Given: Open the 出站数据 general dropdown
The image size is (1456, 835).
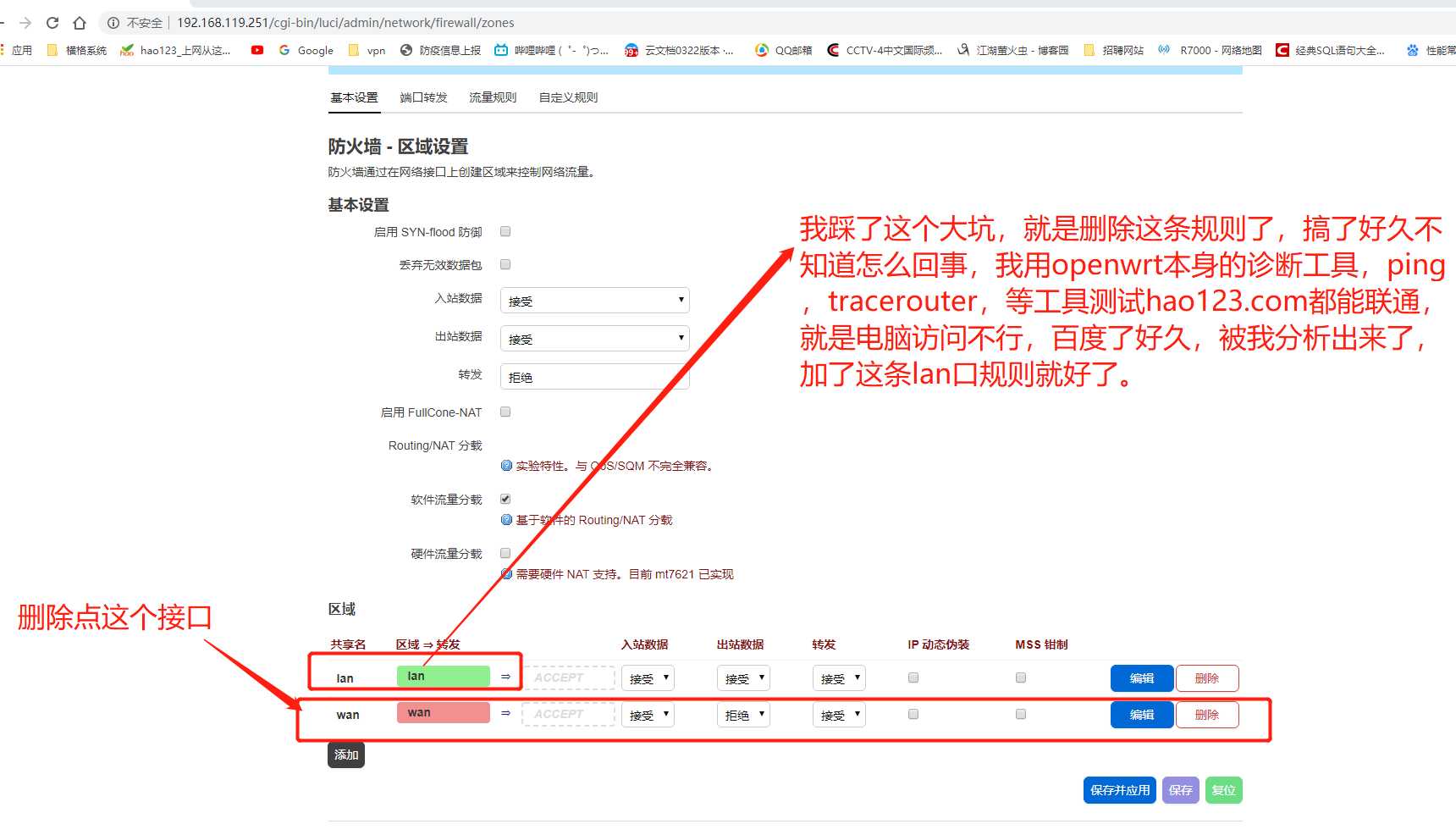Looking at the screenshot, I should tap(595, 339).
